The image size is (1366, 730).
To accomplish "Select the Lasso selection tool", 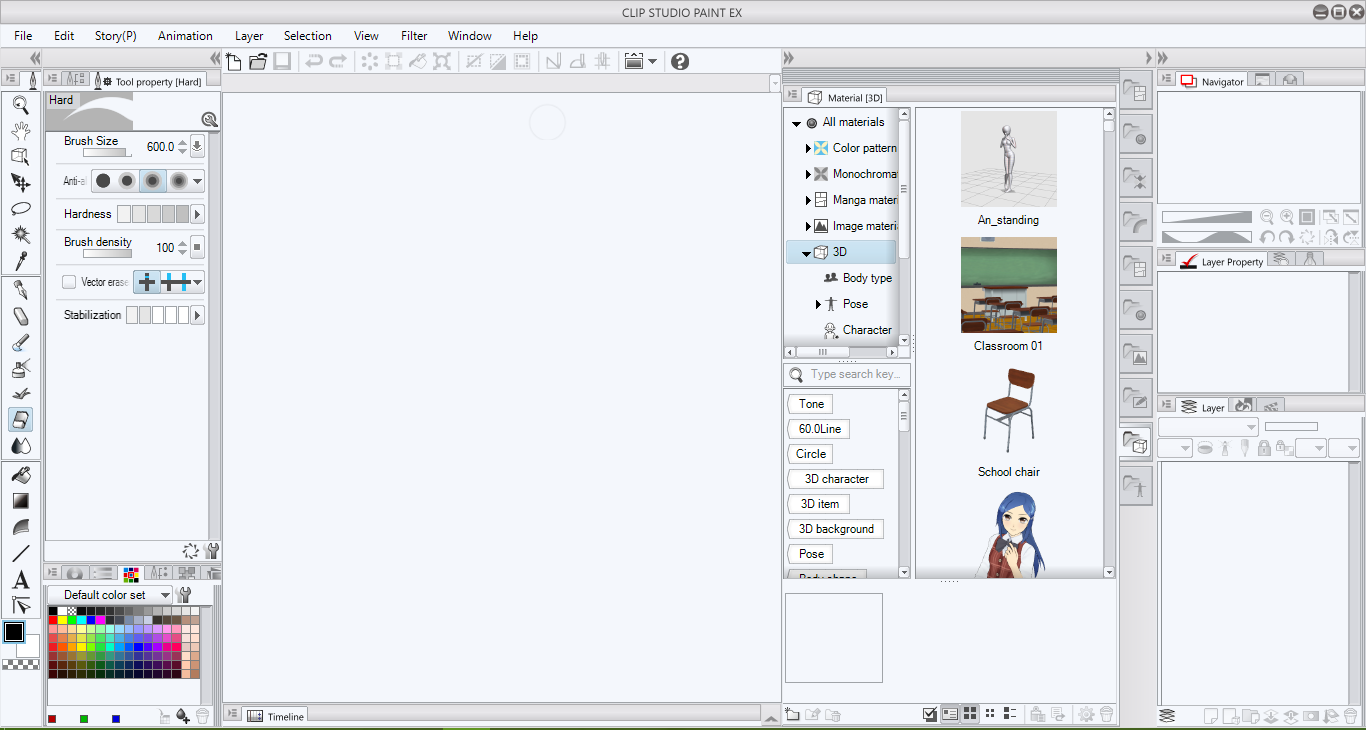I will [20, 208].
